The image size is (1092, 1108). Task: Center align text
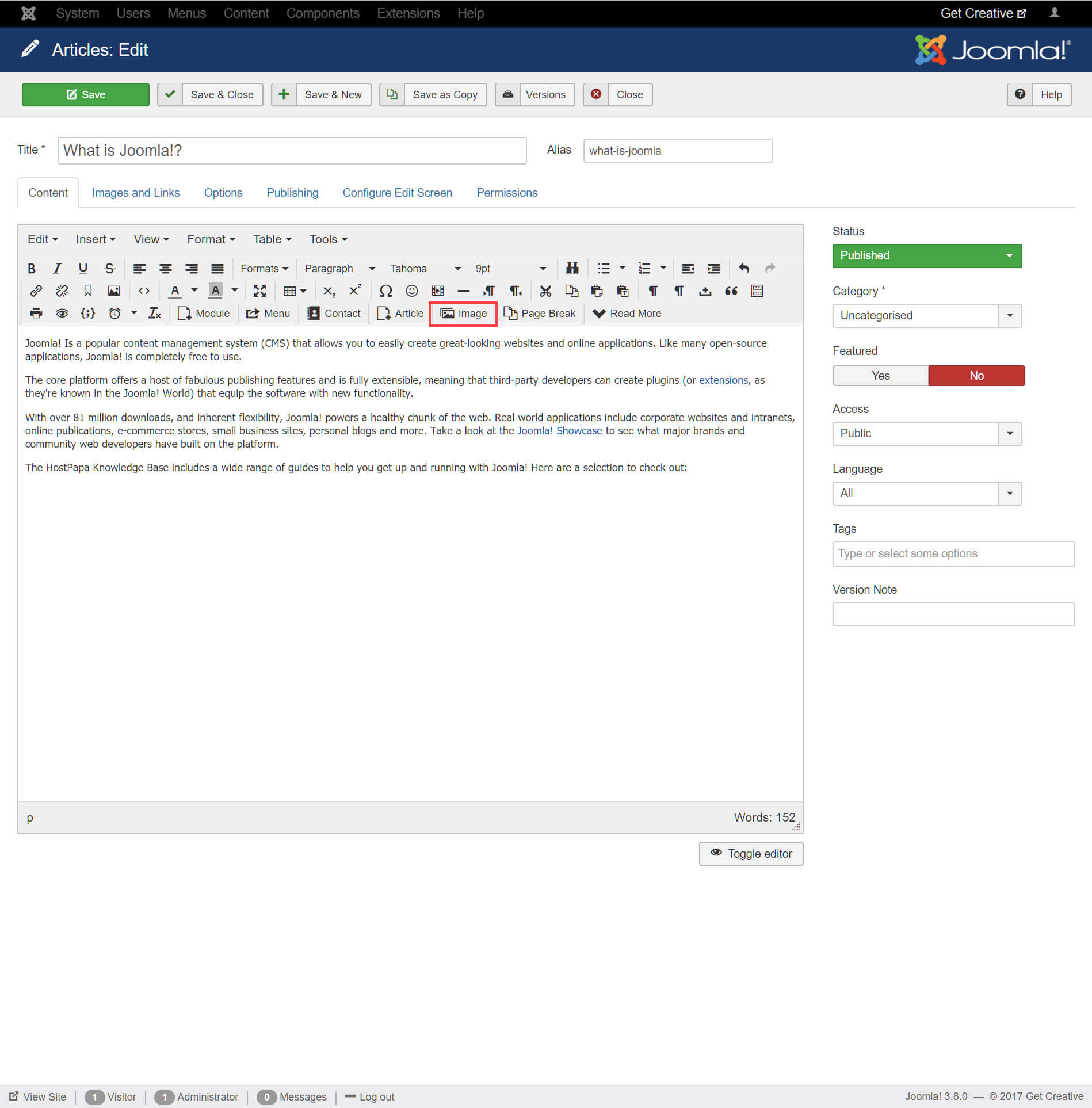pos(165,269)
